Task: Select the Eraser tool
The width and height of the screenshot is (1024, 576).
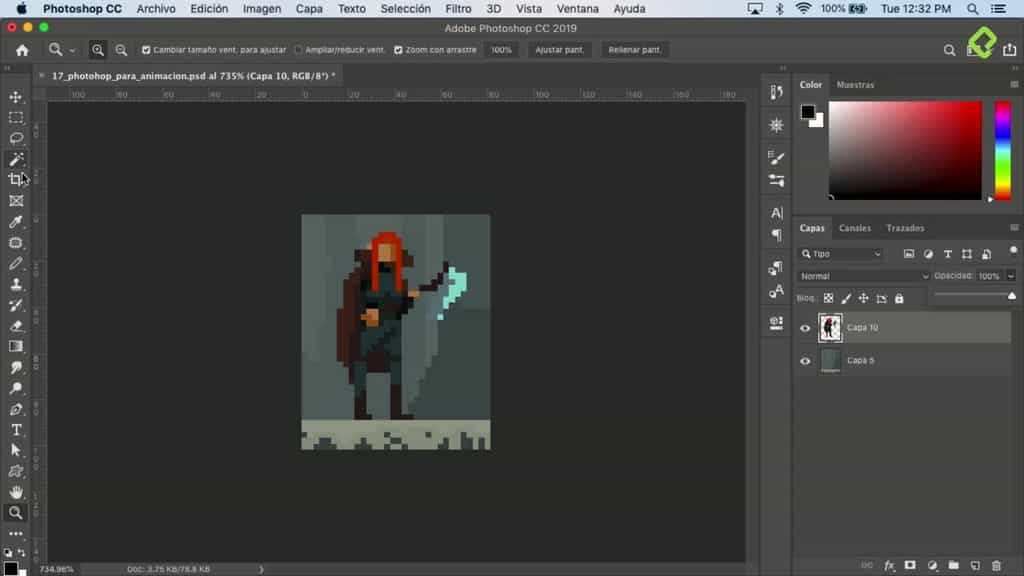Action: [16, 326]
